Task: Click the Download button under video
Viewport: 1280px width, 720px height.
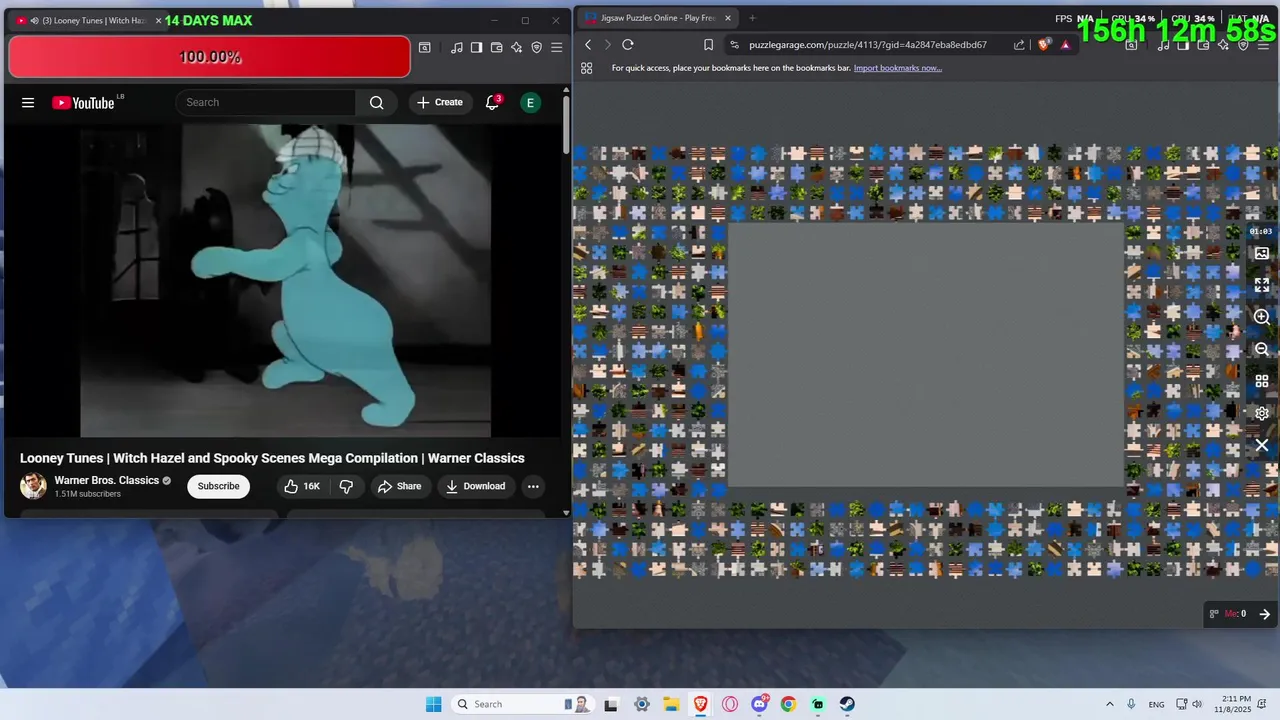Action: click(475, 486)
